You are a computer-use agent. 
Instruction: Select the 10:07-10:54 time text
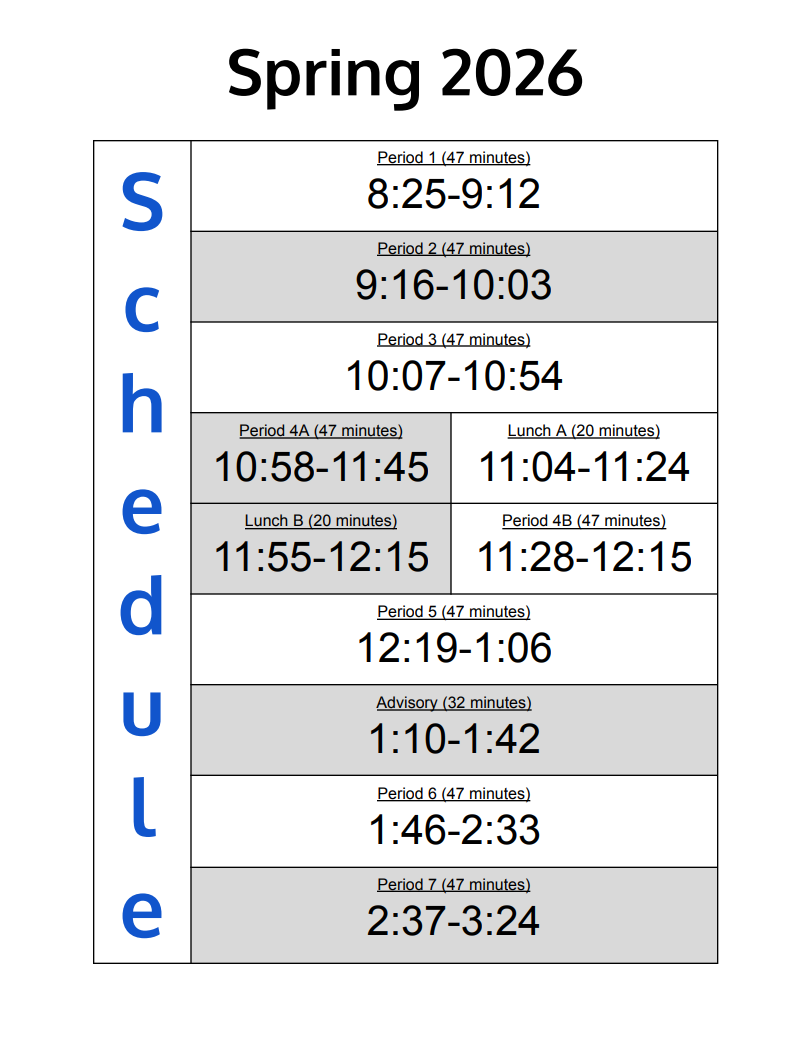pyautogui.click(x=453, y=376)
